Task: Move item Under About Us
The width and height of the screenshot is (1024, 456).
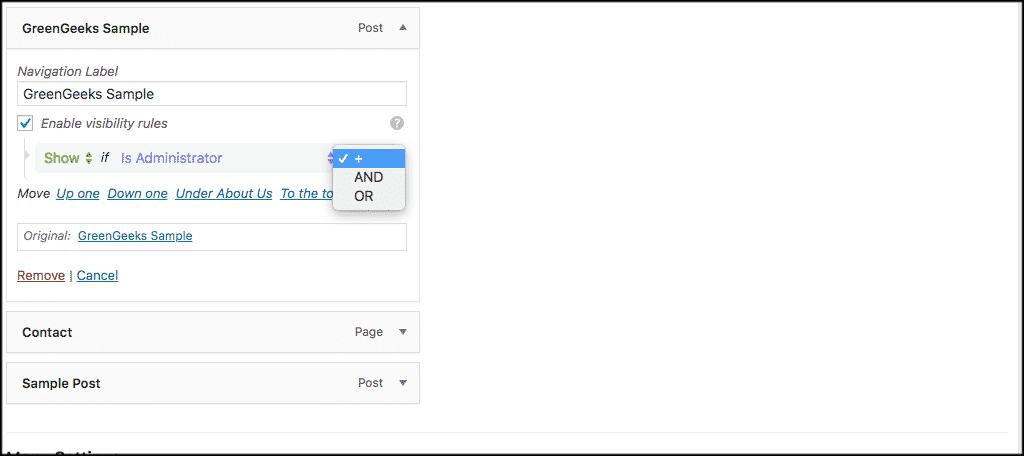Action: pos(224,194)
